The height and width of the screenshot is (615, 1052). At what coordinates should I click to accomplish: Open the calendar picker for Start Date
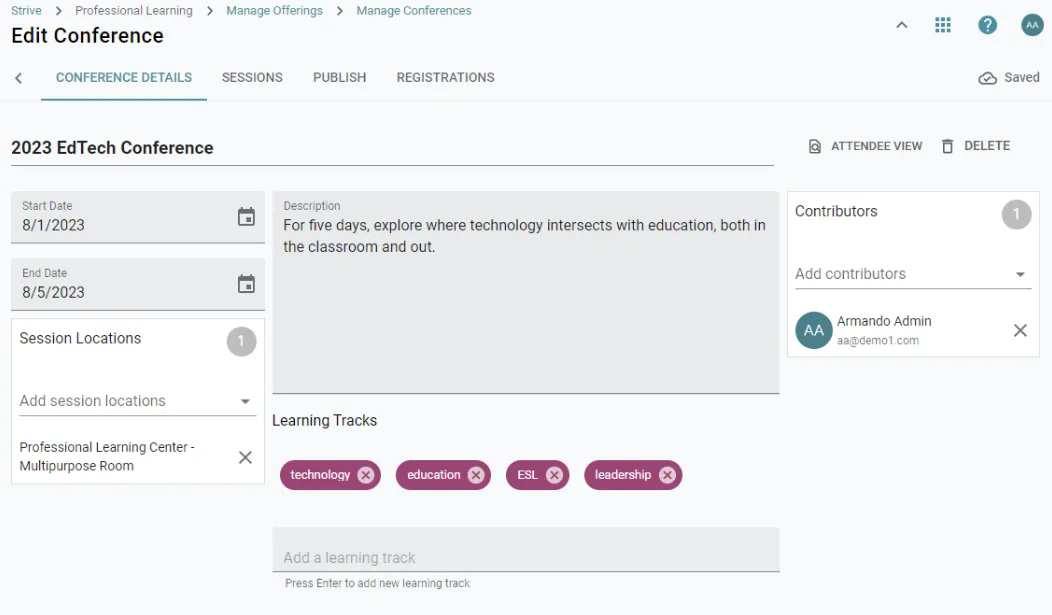(x=246, y=217)
